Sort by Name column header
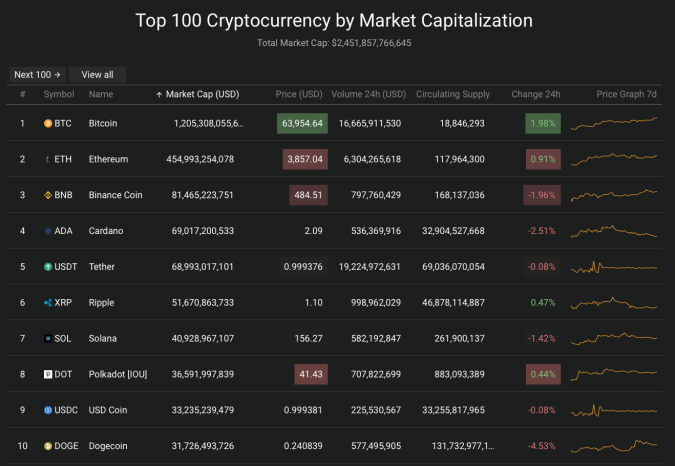Image resolution: width=675 pixels, height=466 pixels. point(101,94)
